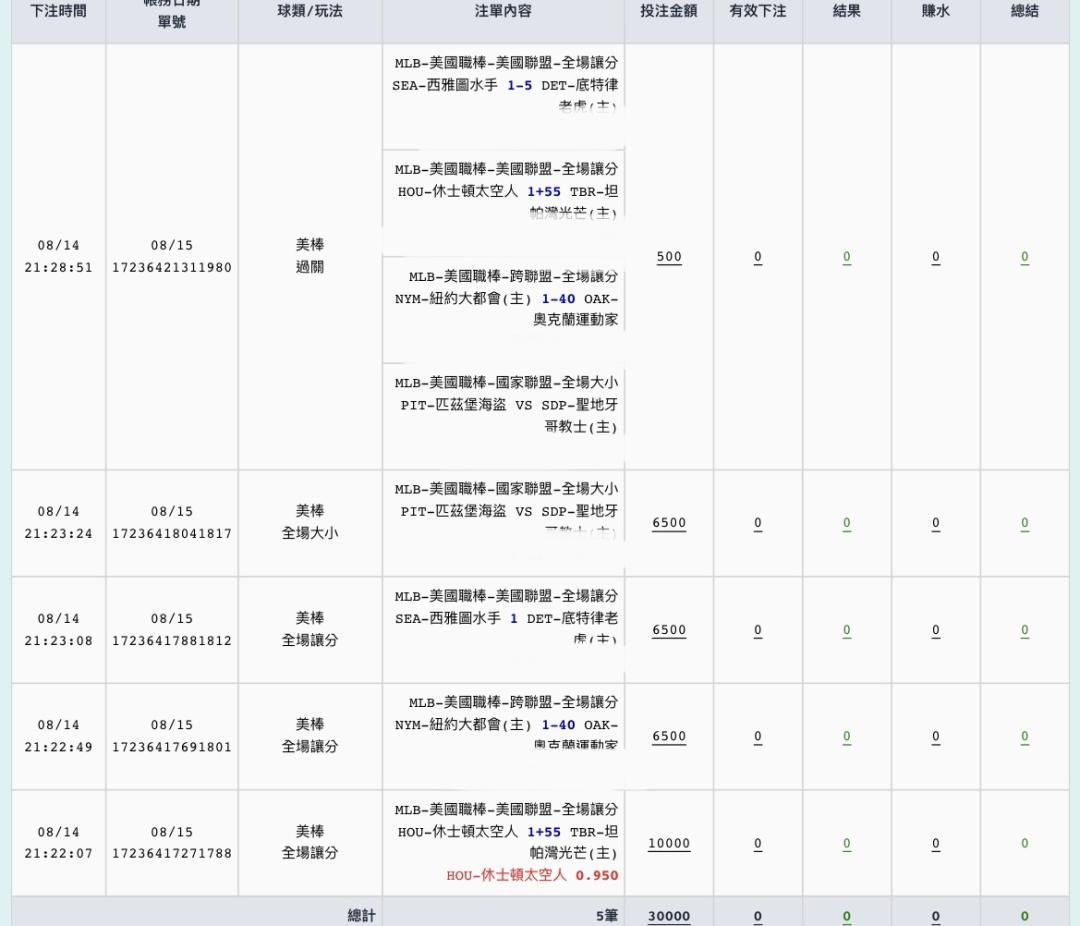Click the green 總結 0 for the 10000 bet row
This screenshot has height=926, width=1080.
[1025, 843]
